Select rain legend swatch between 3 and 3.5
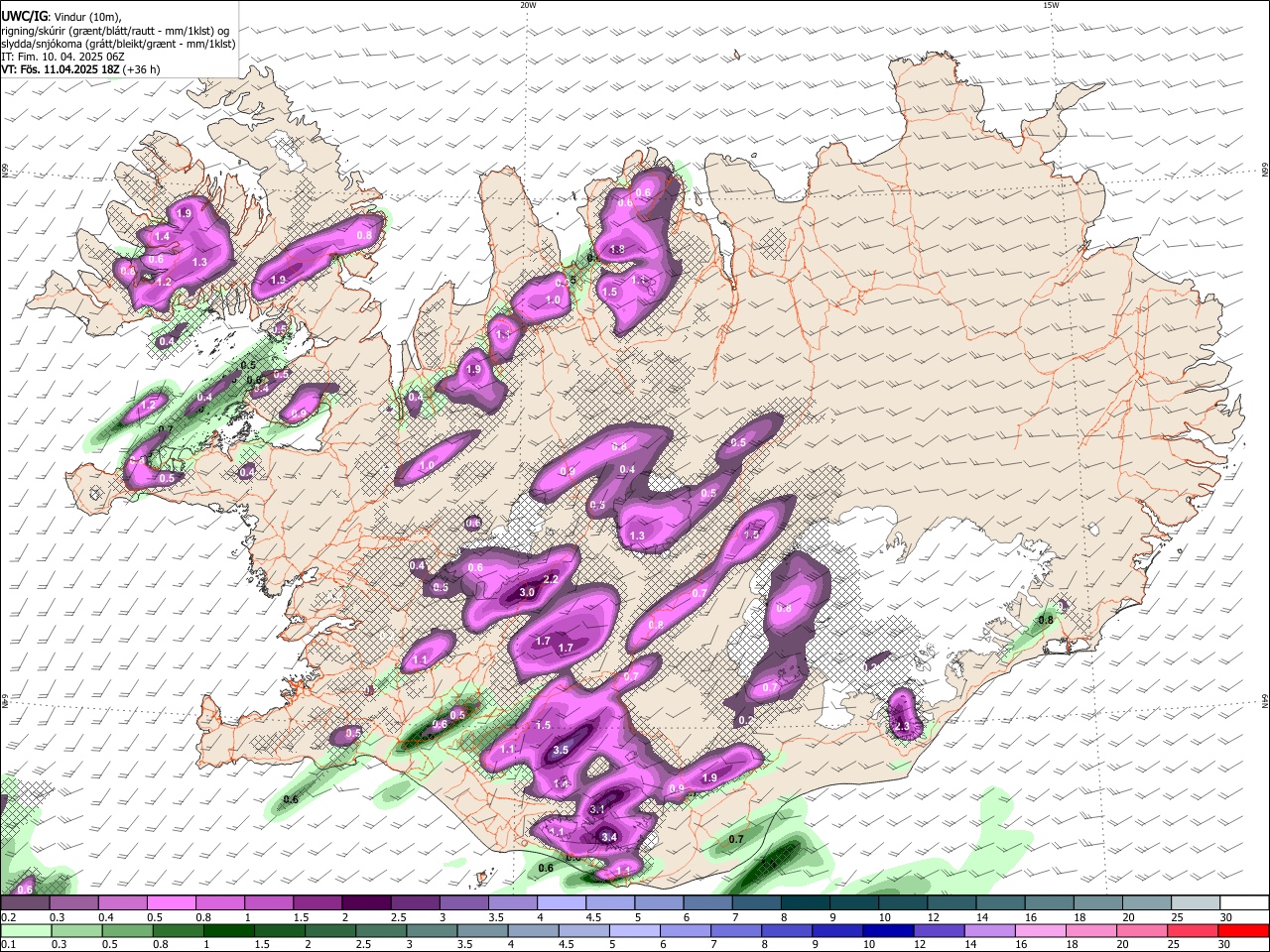The width and height of the screenshot is (1270, 952). (432, 930)
